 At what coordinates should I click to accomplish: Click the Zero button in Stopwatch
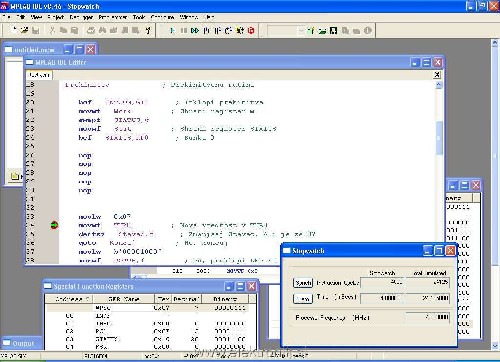coord(303,298)
